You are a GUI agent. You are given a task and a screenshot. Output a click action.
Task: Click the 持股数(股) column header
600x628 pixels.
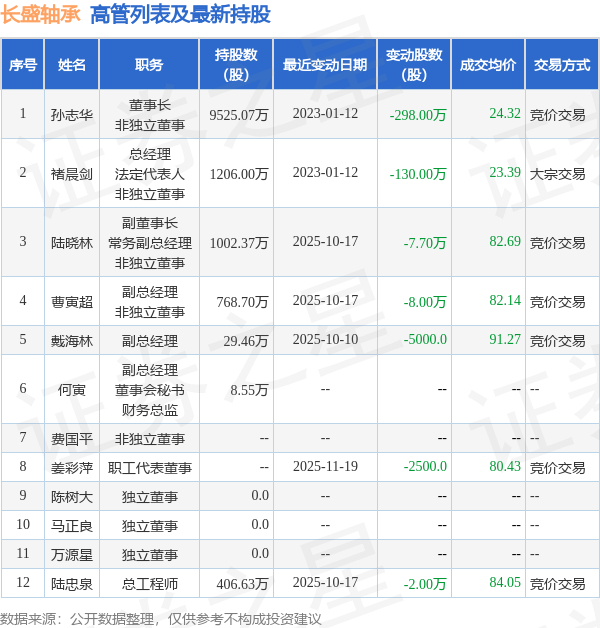click(x=236, y=64)
